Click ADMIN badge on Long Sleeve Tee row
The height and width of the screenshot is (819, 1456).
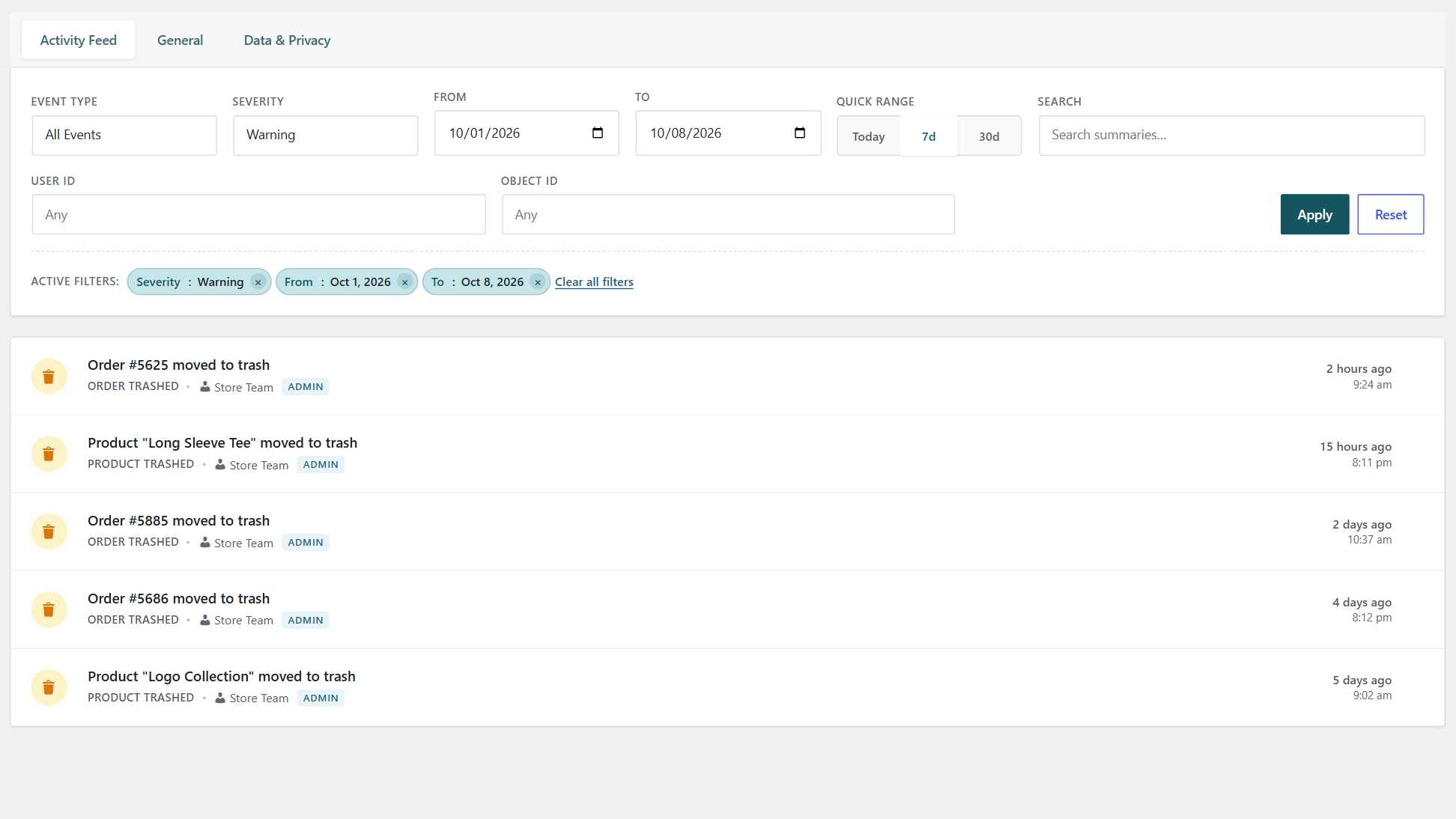pyautogui.click(x=321, y=465)
